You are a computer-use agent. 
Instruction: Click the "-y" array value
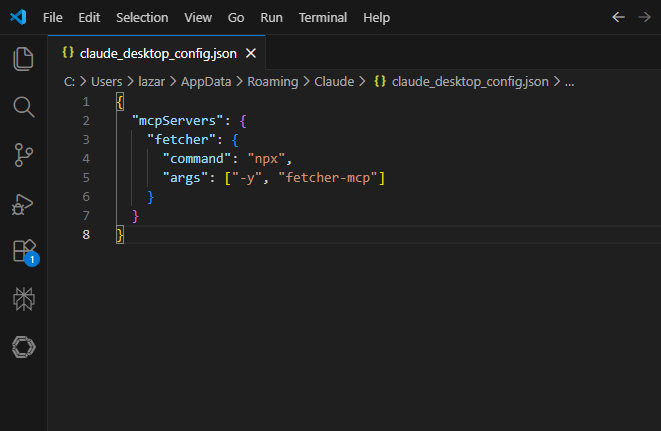pyautogui.click(x=247, y=178)
